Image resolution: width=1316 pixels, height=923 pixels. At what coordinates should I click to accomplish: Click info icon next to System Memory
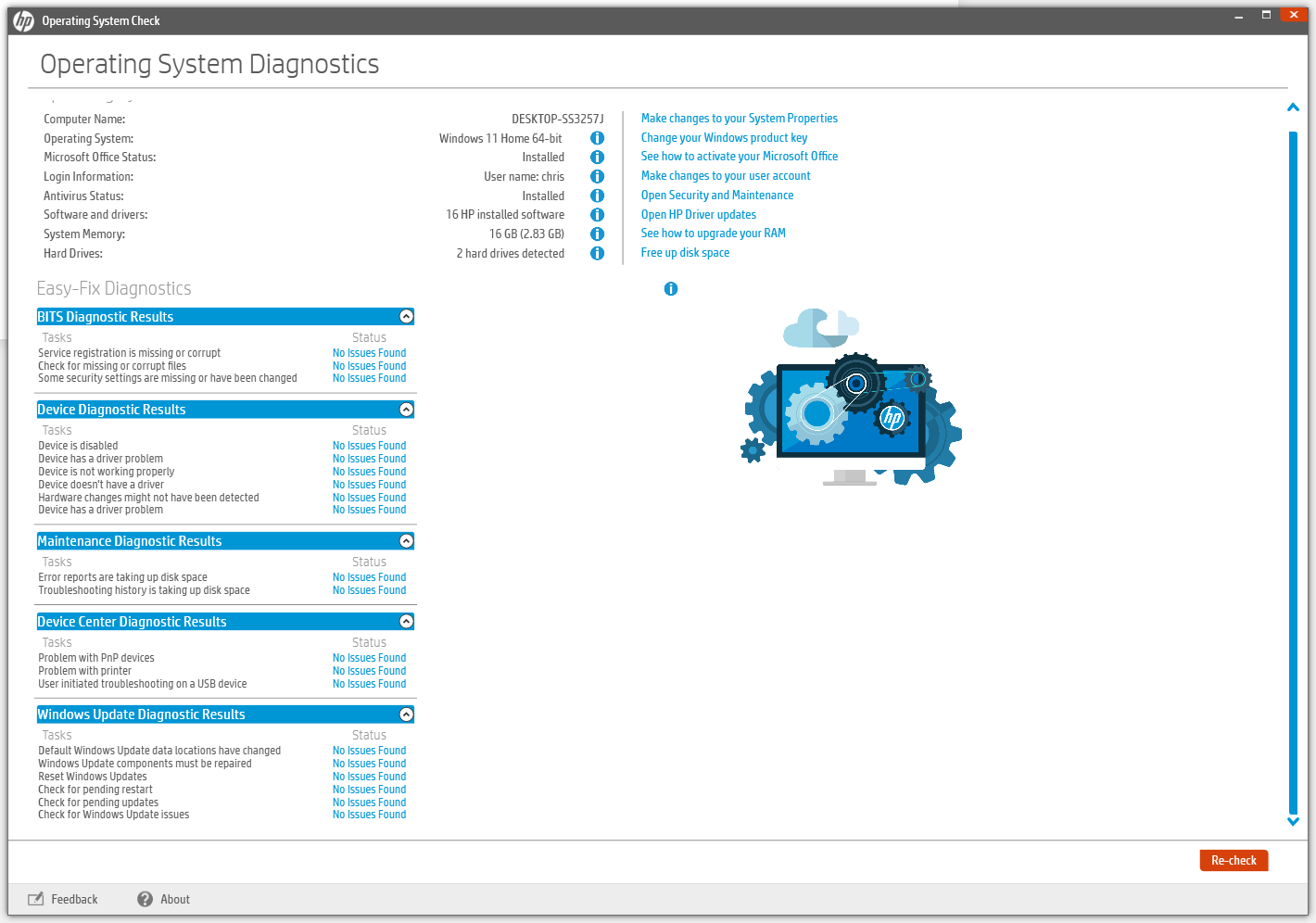[597, 234]
